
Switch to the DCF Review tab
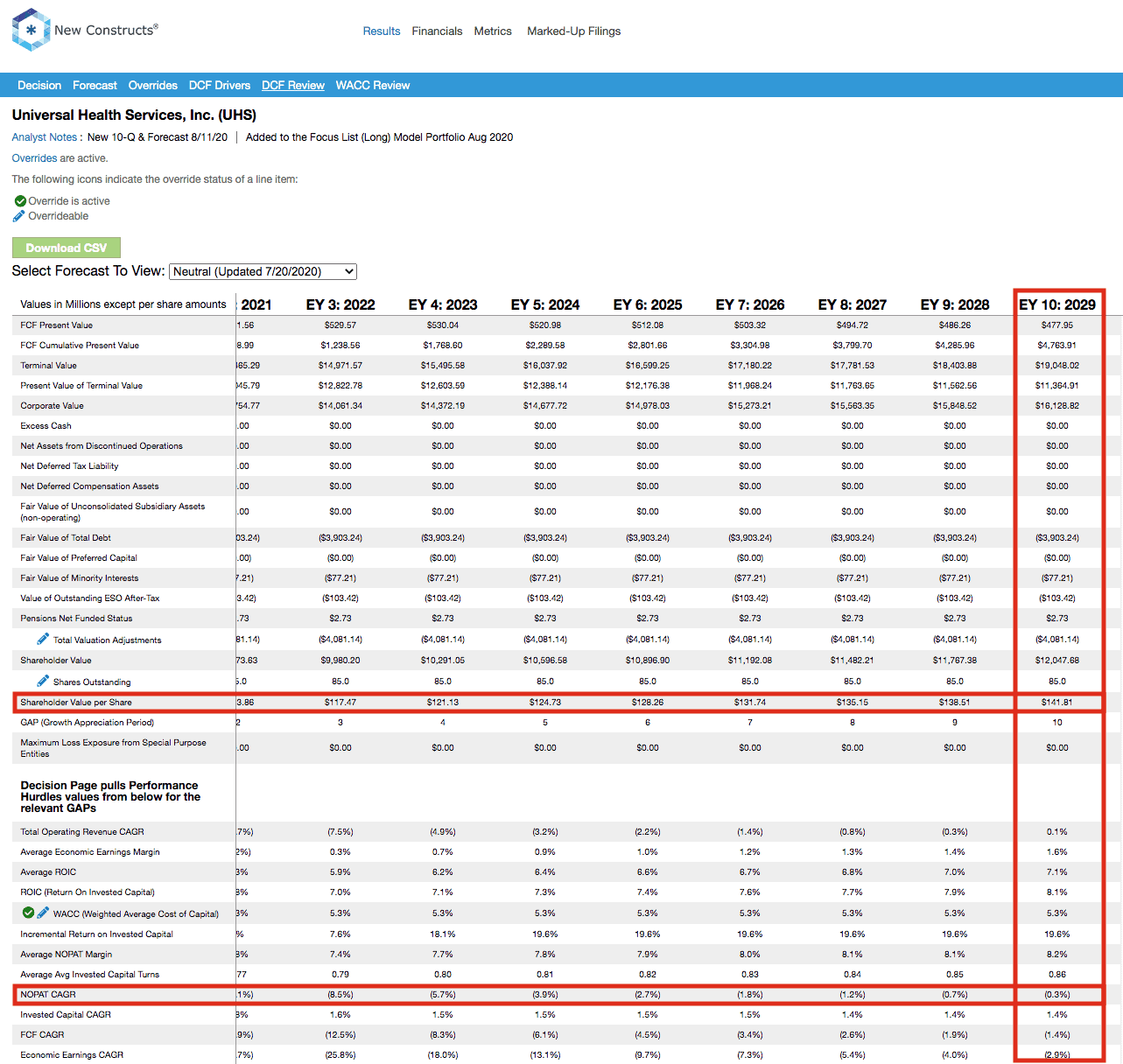click(293, 85)
